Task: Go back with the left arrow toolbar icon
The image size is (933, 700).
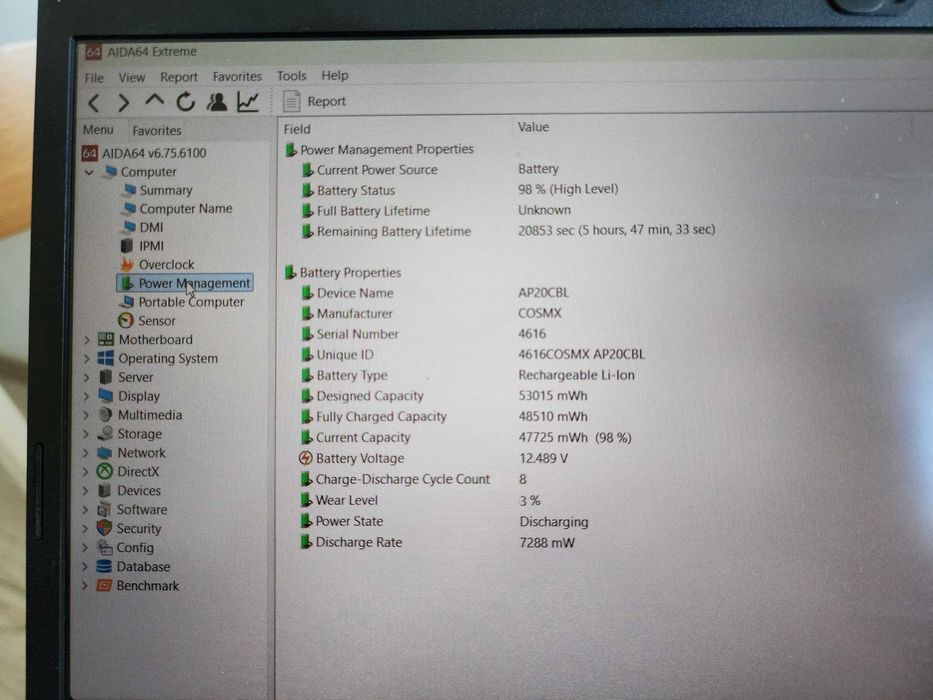Action: pyautogui.click(x=93, y=103)
